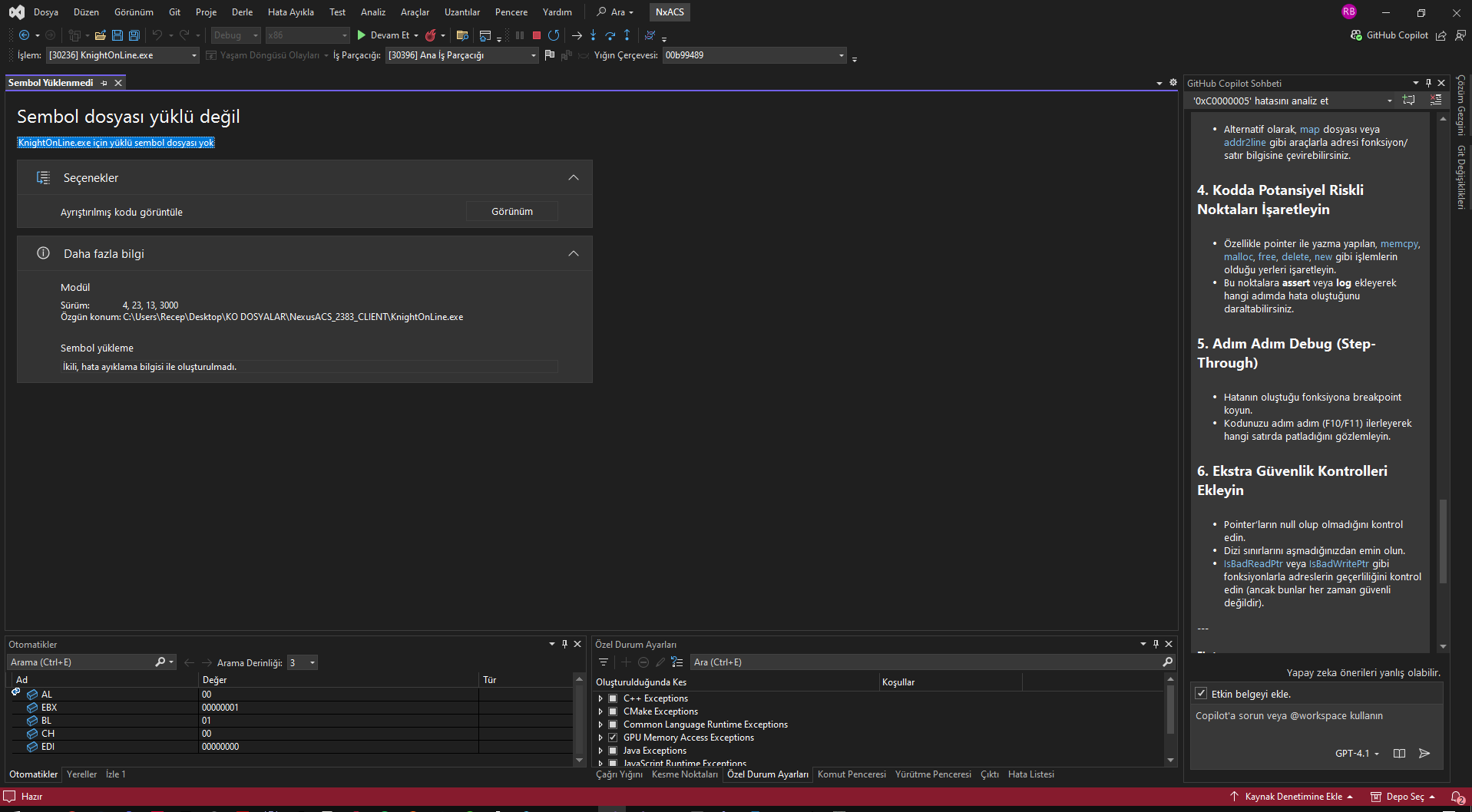Expand the C++ Exceptions tree node

pos(600,698)
